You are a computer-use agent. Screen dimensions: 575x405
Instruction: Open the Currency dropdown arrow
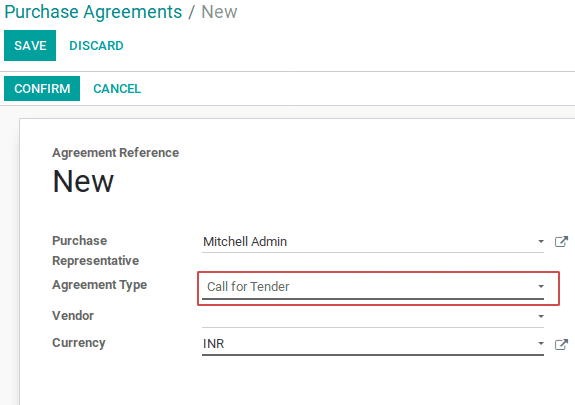(x=541, y=343)
